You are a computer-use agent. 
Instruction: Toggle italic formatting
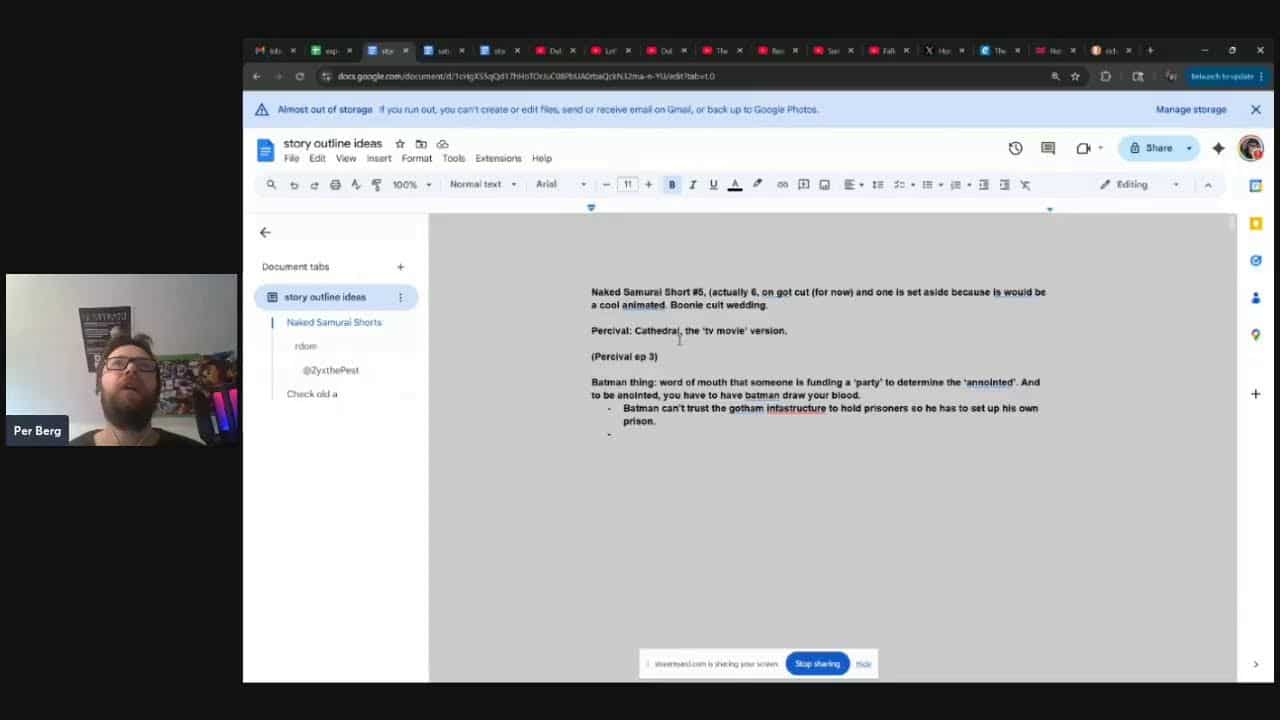[x=692, y=185]
